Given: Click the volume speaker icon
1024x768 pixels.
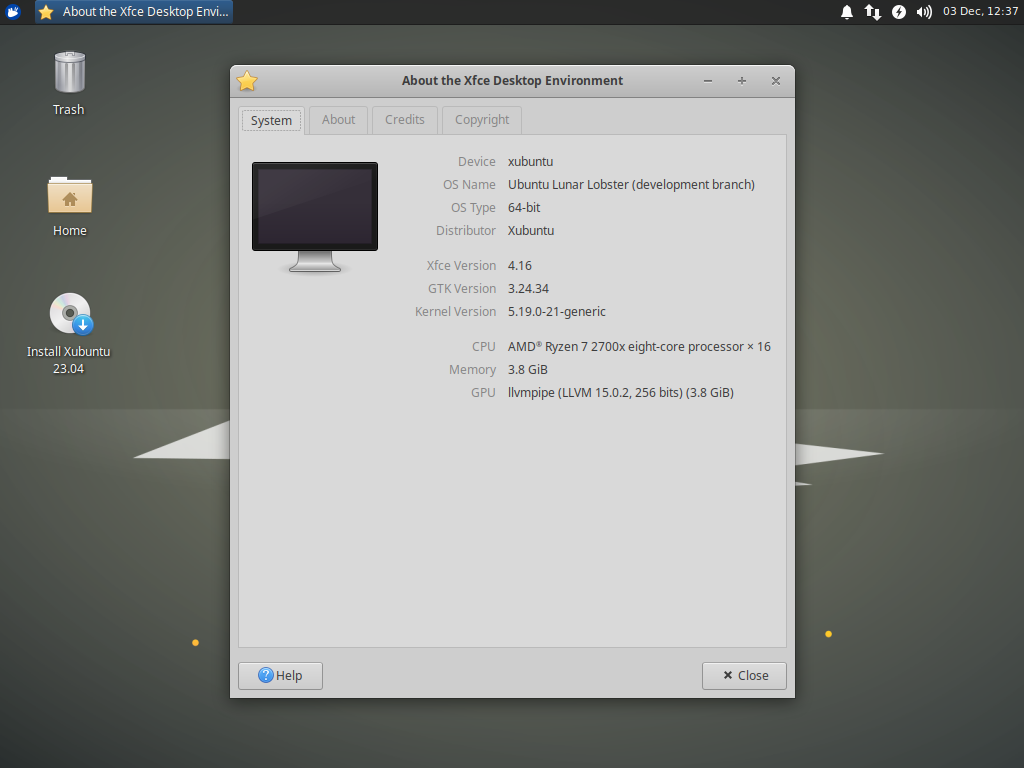Looking at the screenshot, I should click(x=922, y=12).
